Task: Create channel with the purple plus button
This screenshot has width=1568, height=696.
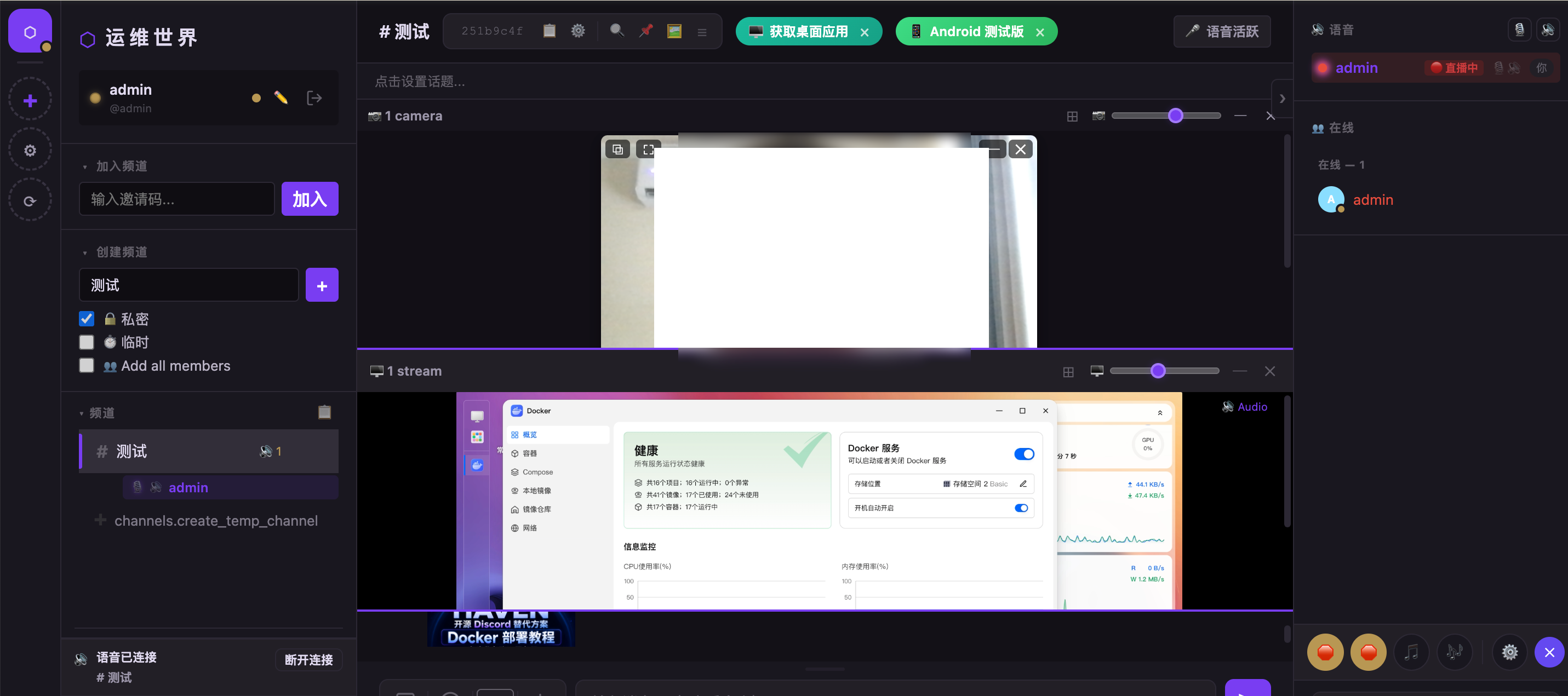Action: click(322, 285)
